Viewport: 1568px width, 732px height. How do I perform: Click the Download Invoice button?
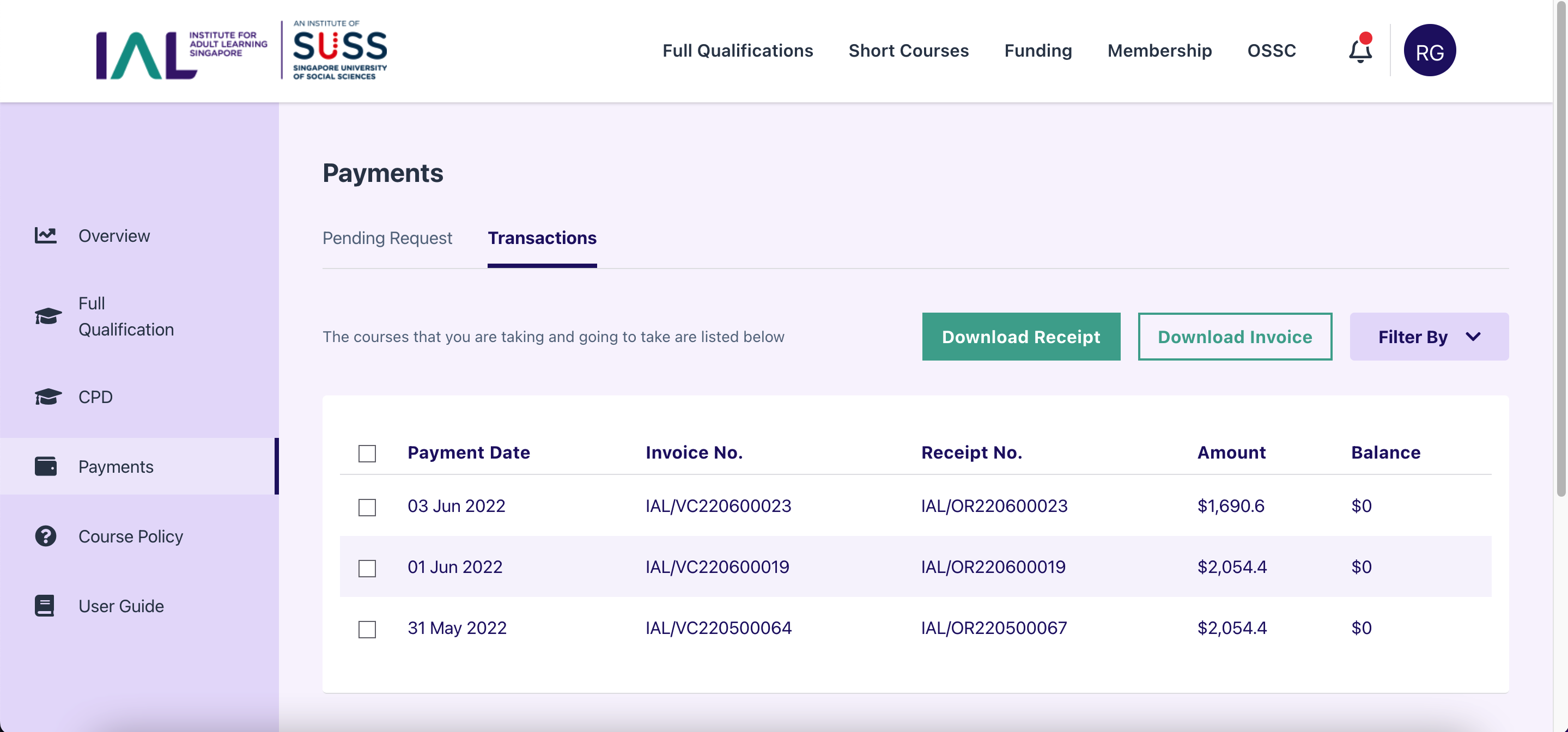tap(1235, 337)
